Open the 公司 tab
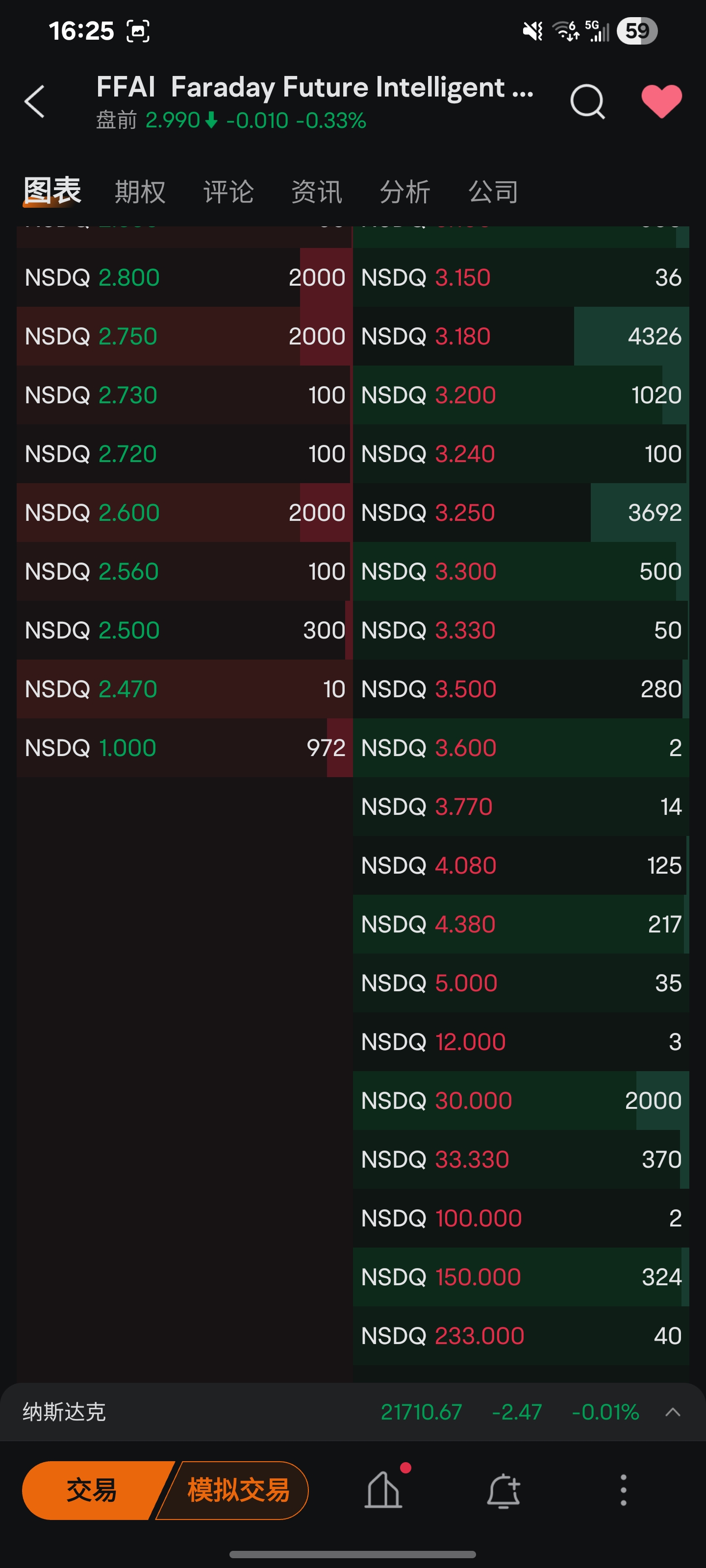 pyautogui.click(x=493, y=192)
